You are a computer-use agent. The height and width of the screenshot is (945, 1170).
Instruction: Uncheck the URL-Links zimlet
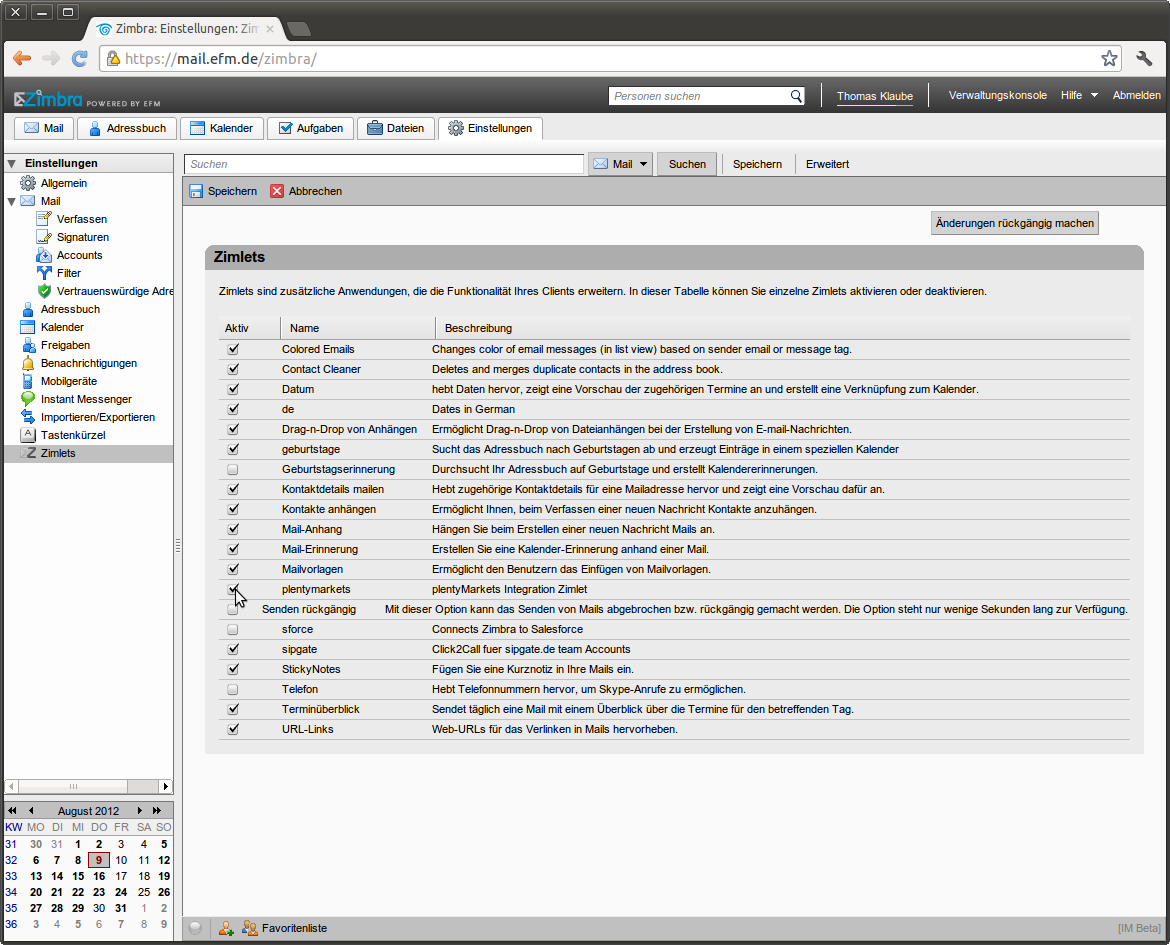point(233,729)
